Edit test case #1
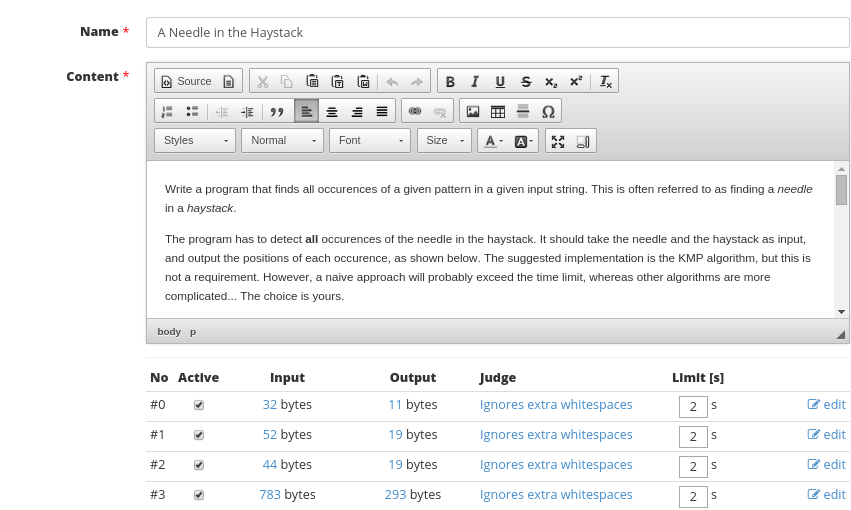Viewport: 851px width, 510px height. [x=827, y=435]
